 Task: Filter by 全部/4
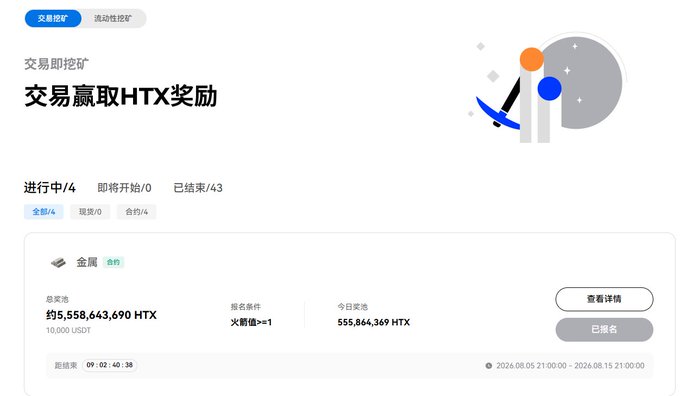(44, 212)
